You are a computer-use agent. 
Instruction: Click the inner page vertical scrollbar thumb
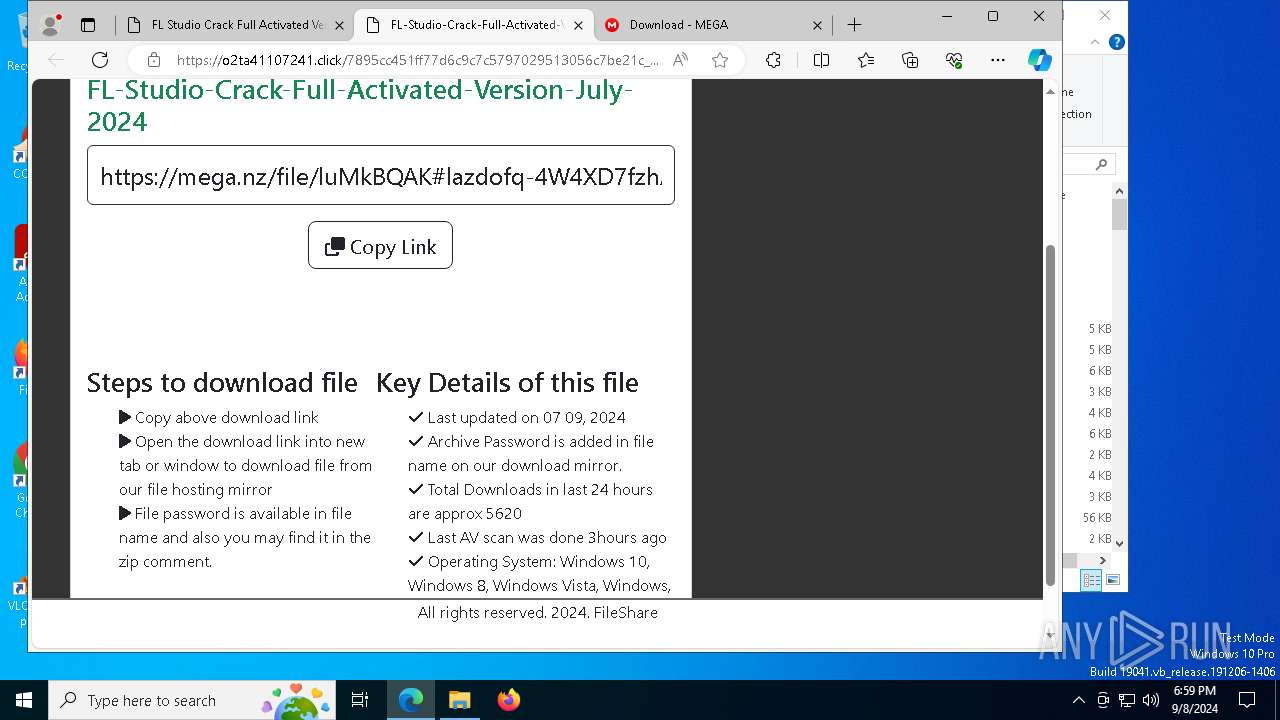(1050, 415)
